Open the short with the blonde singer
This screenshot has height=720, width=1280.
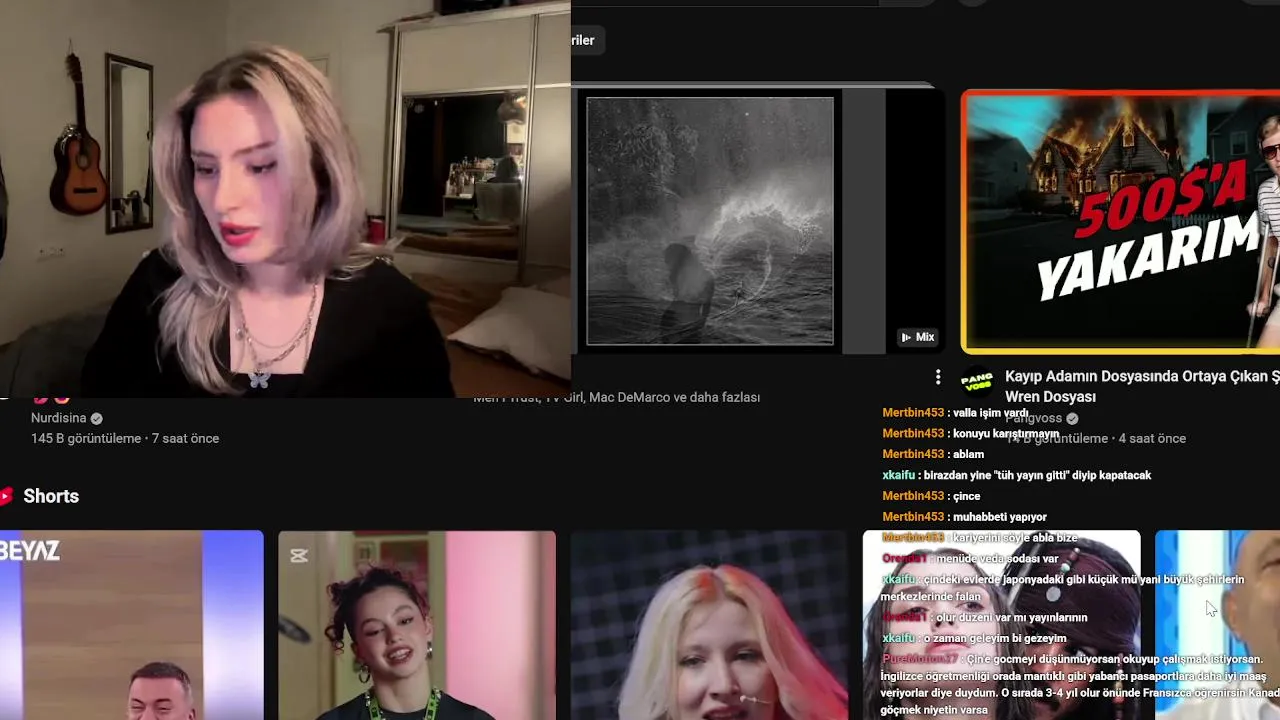[708, 625]
